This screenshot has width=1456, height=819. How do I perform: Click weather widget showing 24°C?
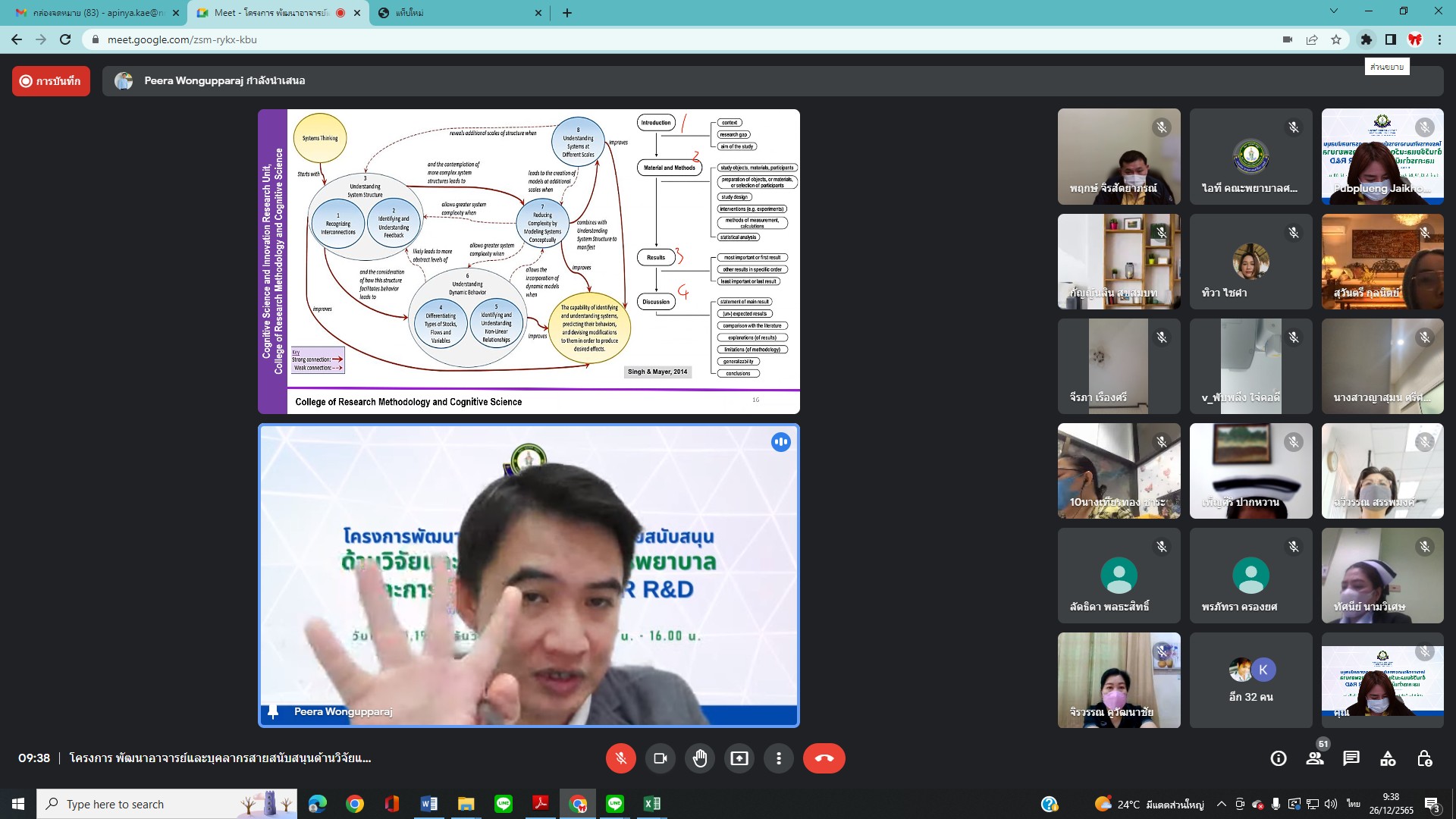coord(1149,804)
